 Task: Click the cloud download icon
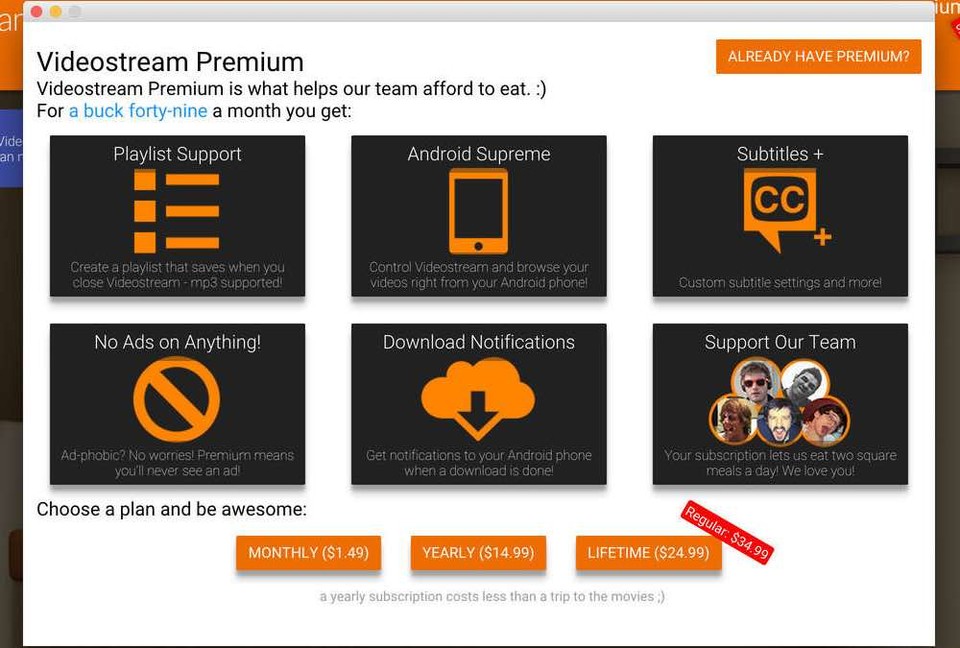coord(478,398)
